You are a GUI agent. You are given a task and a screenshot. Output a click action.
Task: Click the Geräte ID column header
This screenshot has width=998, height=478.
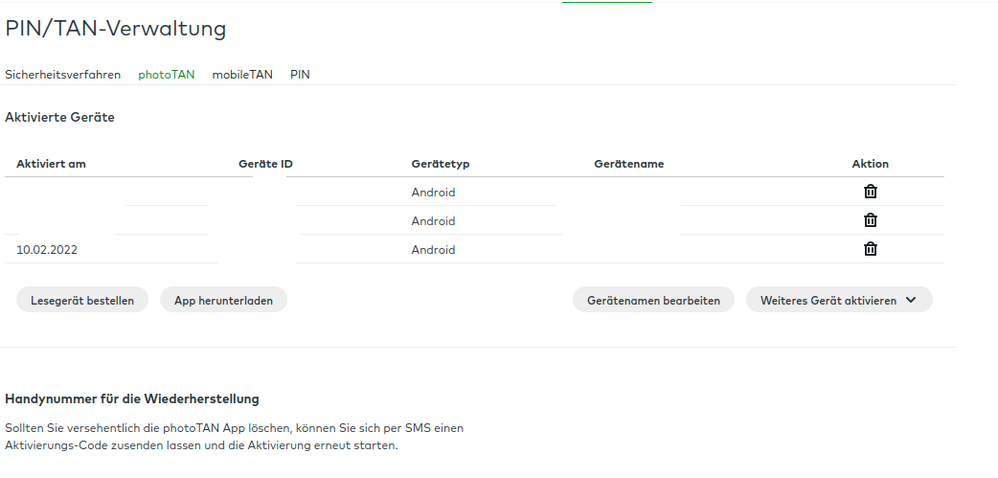click(x=265, y=164)
